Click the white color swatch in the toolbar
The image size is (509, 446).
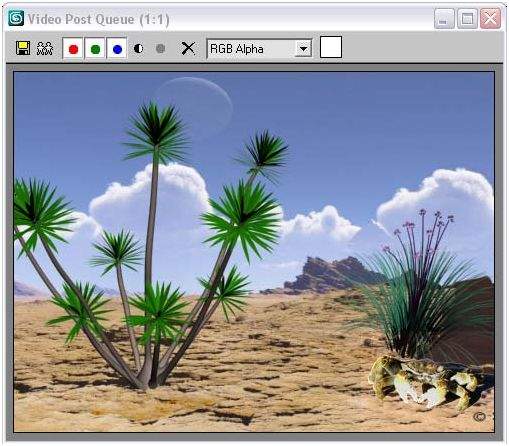point(331,47)
